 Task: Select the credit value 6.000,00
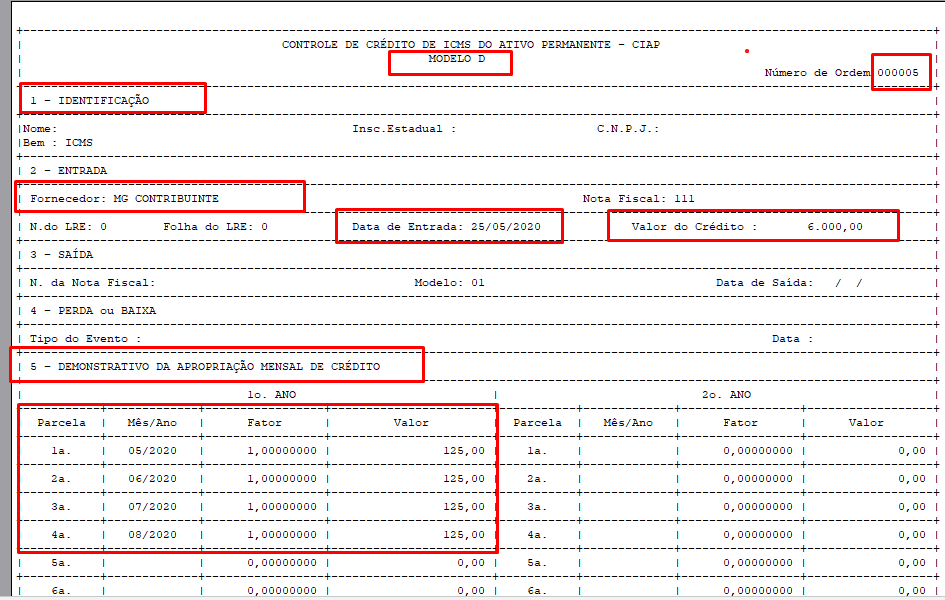pos(835,227)
